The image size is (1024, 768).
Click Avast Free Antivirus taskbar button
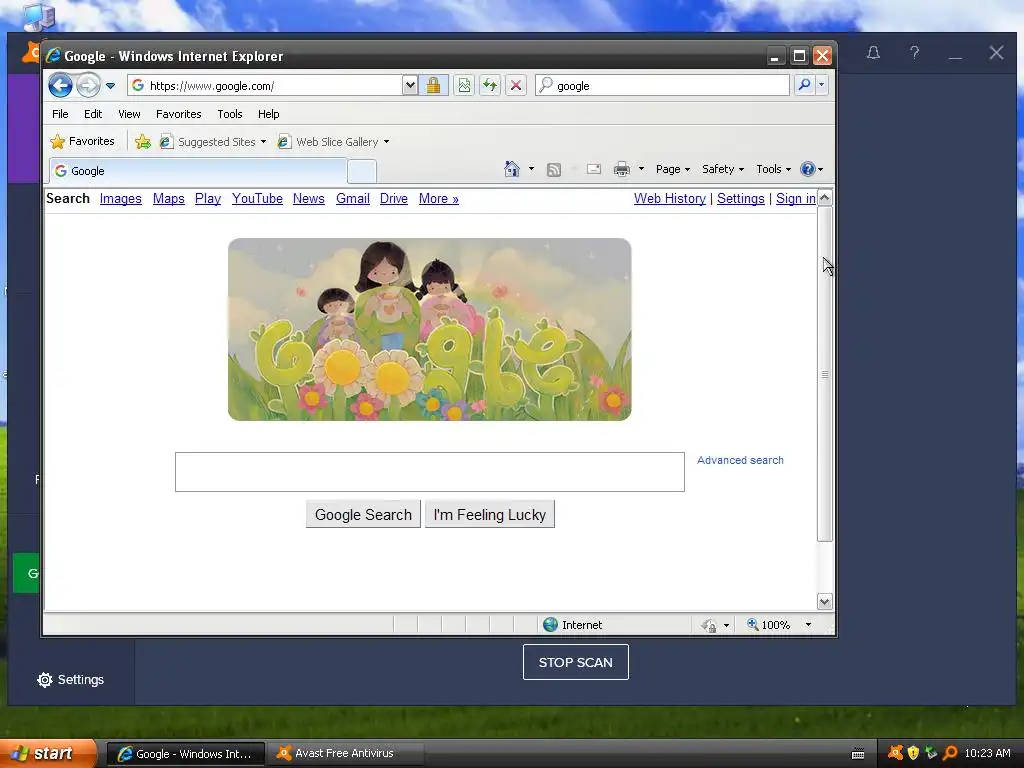347,754
